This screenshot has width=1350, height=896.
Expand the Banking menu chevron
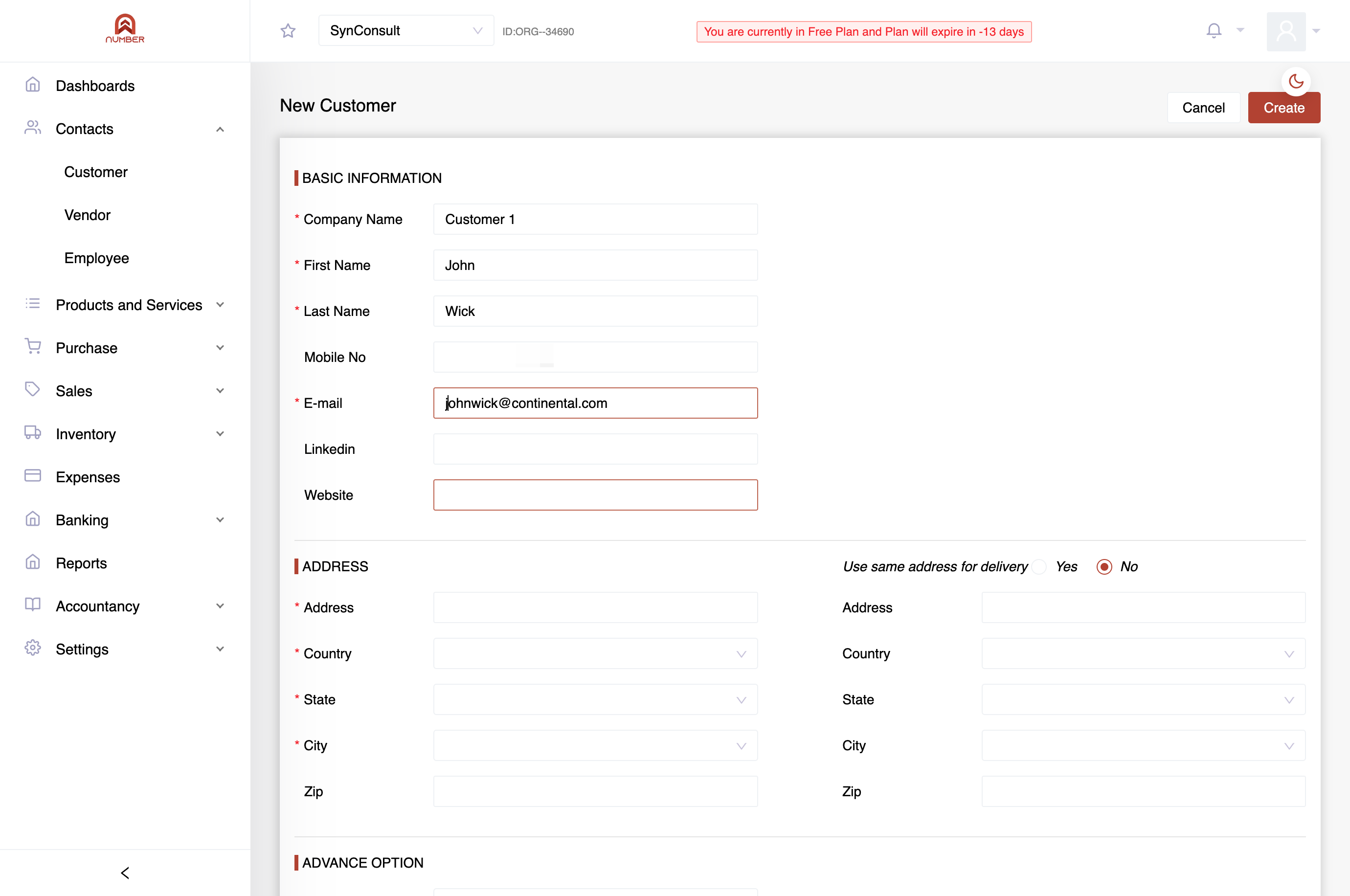coord(220,519)
